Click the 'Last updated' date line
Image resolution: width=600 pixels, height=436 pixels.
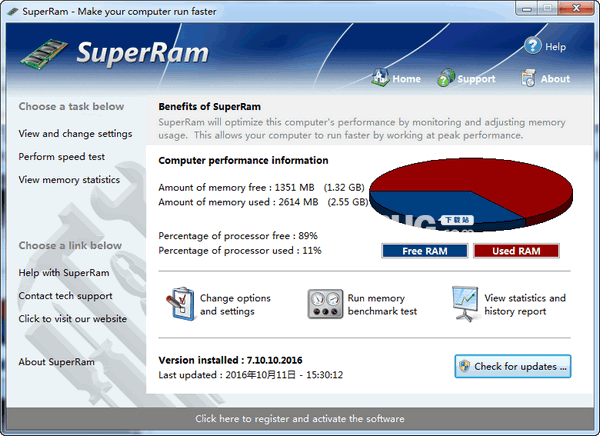[x=251, y=375]
